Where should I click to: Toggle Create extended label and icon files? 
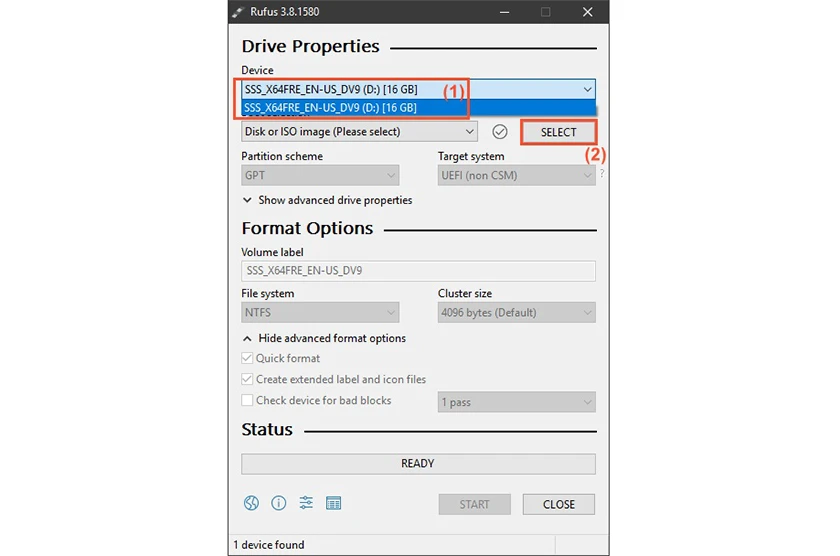pyautogui.click(x=247, y=379)
